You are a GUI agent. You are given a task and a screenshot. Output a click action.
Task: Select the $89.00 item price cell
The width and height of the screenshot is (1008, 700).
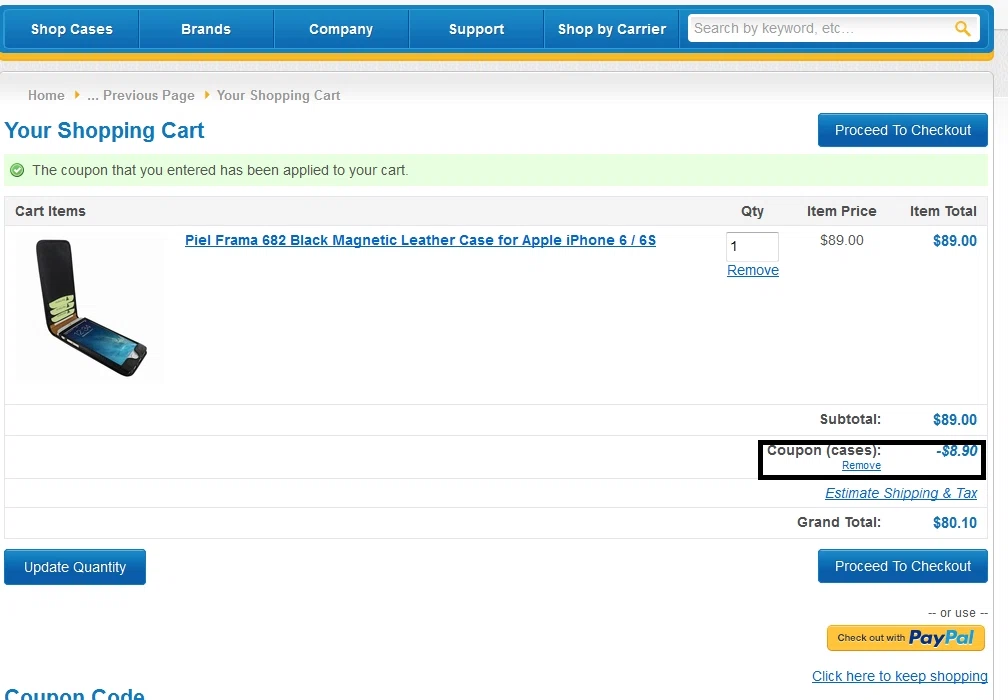[x=842, y=240]
